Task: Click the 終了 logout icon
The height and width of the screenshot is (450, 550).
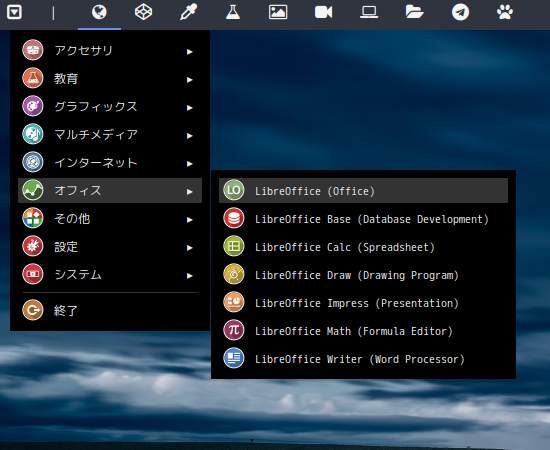Action: point(33,310)
